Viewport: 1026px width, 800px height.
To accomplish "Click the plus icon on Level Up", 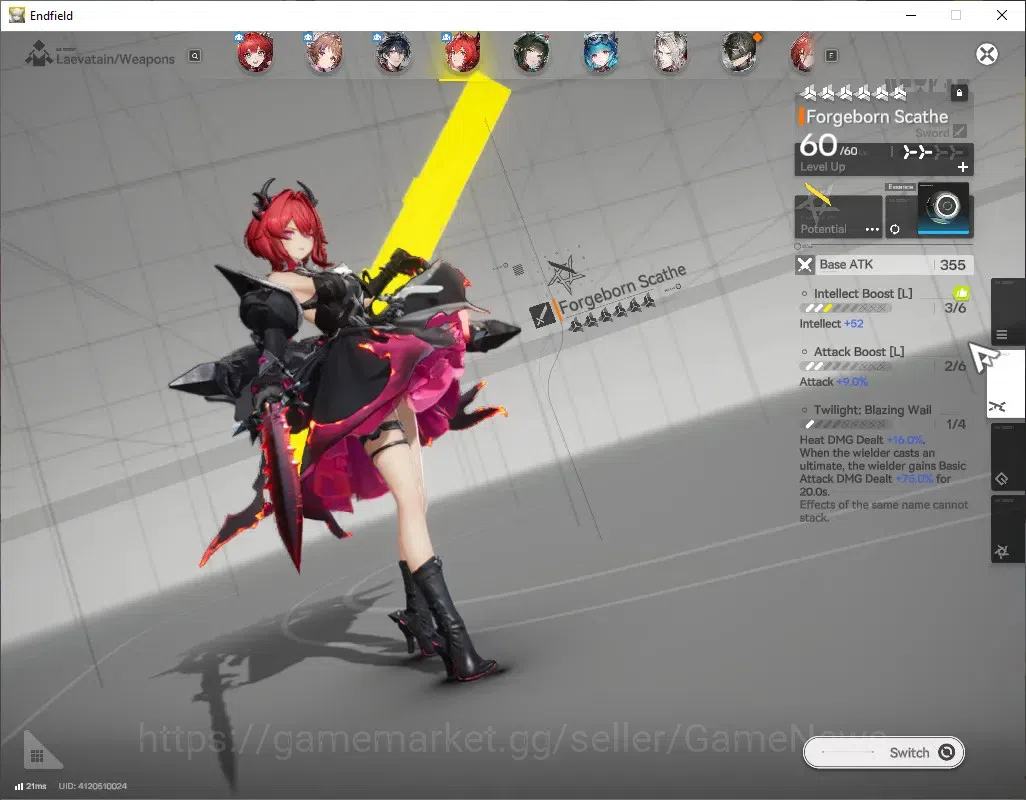I will pos(963,167).
